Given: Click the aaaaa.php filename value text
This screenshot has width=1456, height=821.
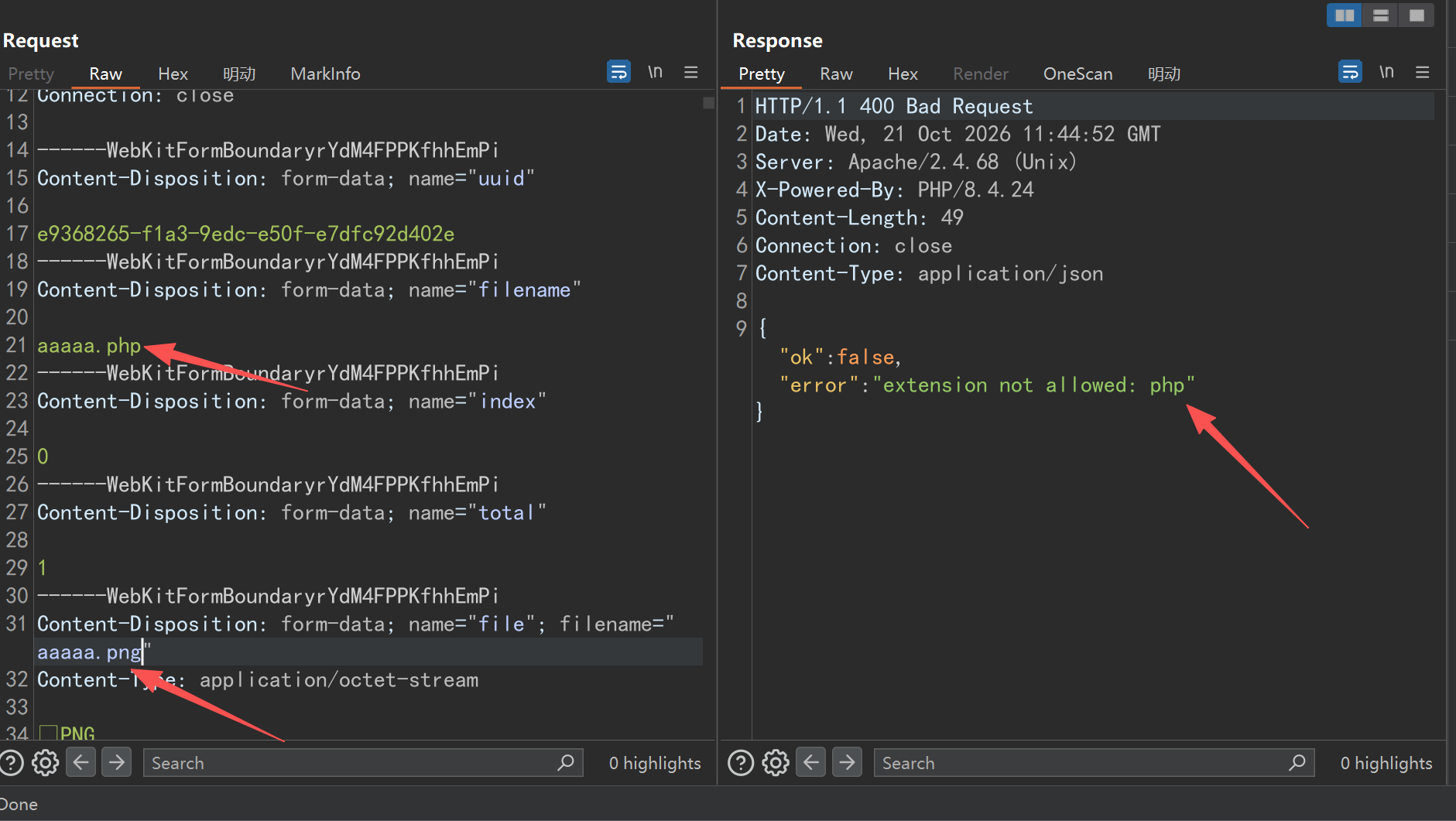Looking at the screenshot, I should 89,345.
